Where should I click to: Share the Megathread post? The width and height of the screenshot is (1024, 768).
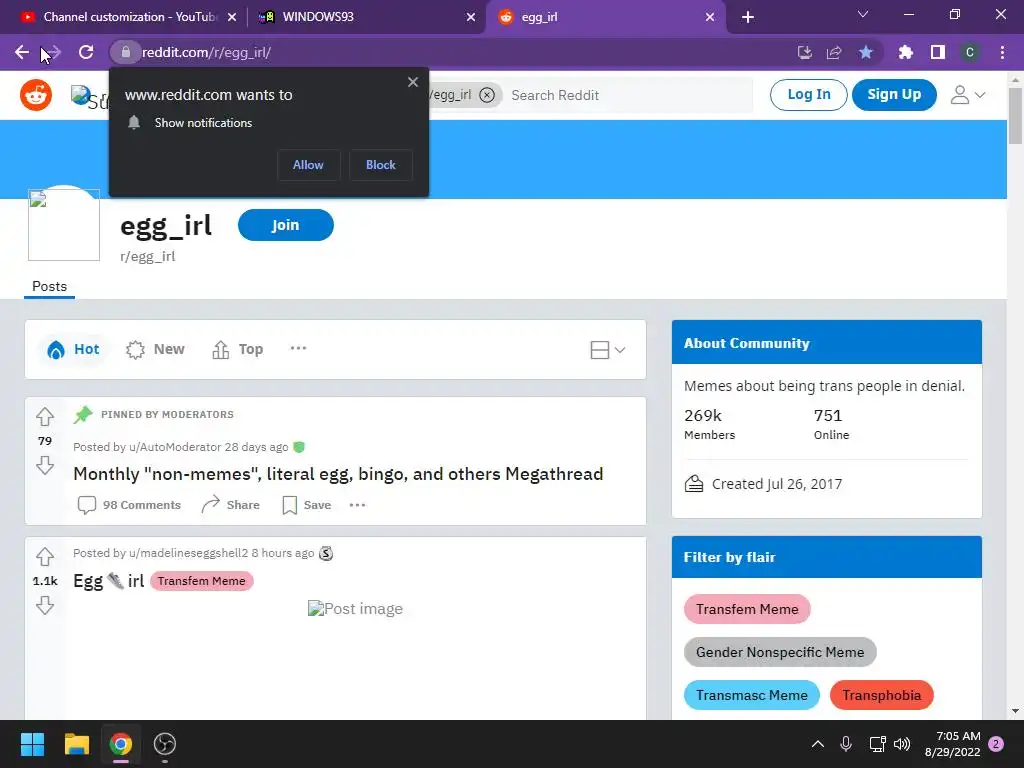point(231,505)
